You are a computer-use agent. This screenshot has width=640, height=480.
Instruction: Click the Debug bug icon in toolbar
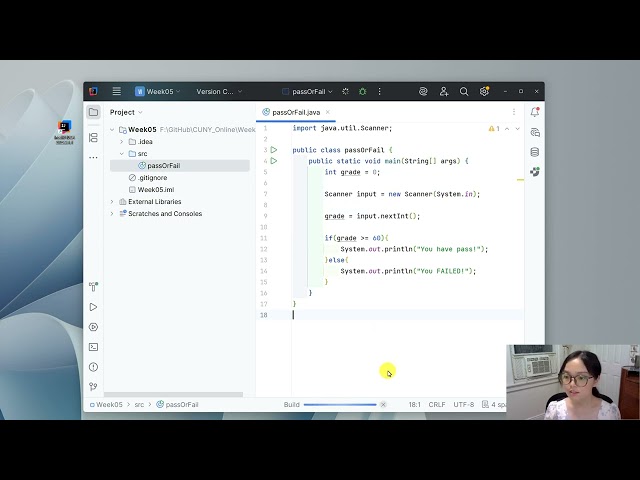click(362, 91)
